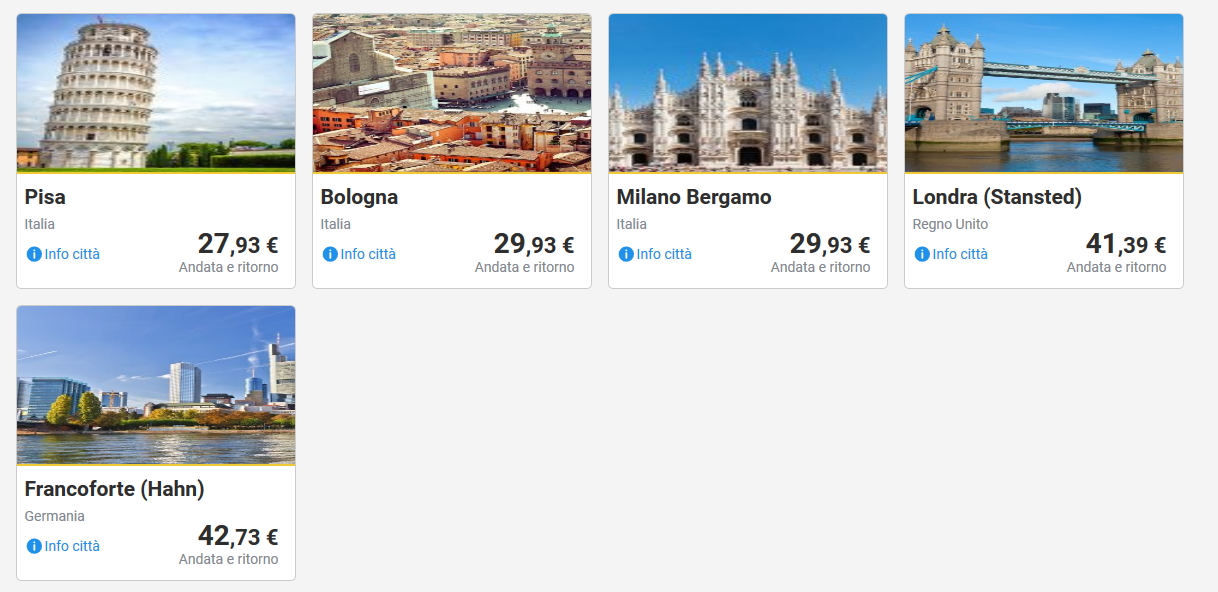Click the info icon on Milano Bergamo card
Screen dimensions: 1218x592
[x=626, y=254]
